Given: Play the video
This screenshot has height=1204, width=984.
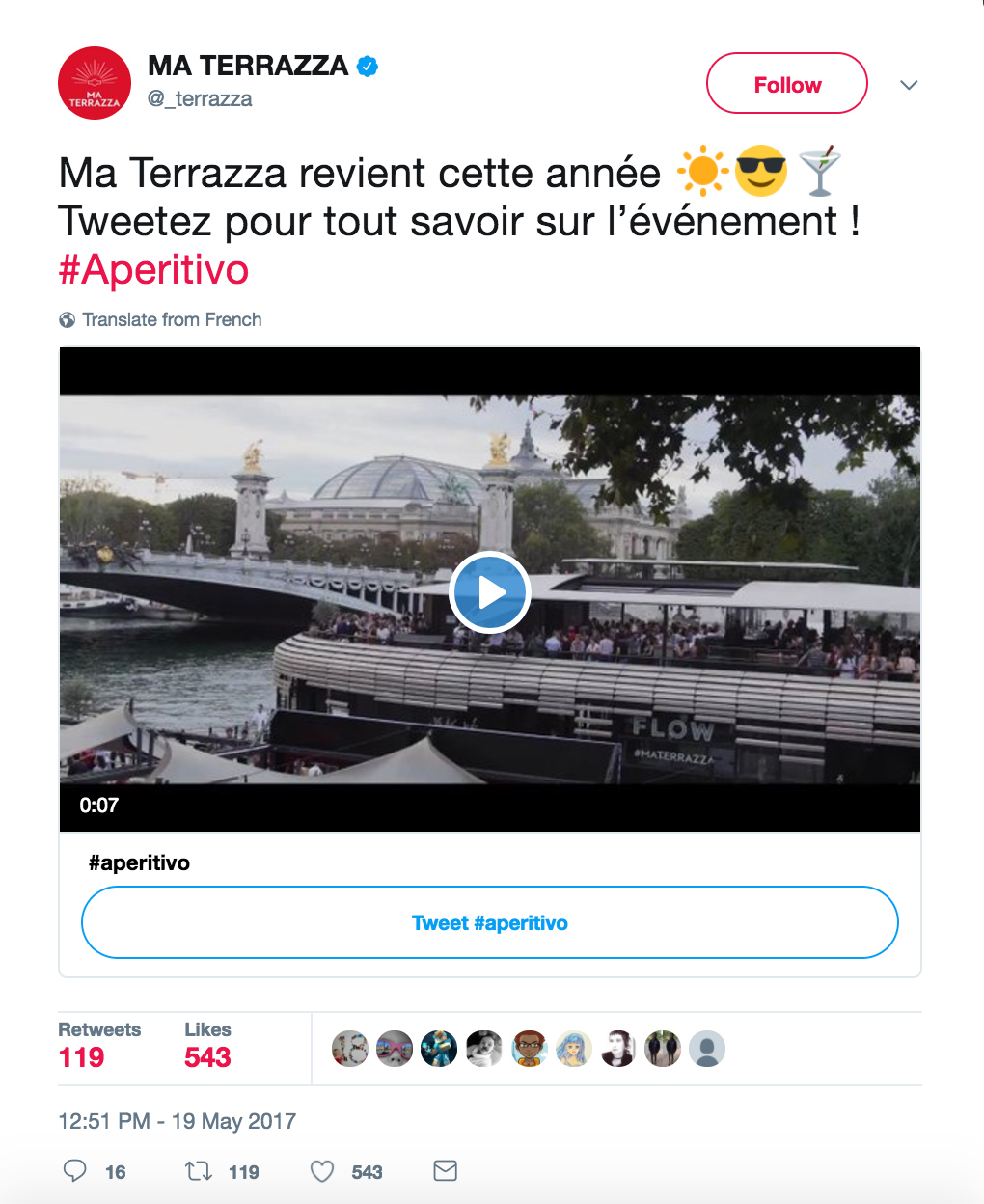Looking at the screenshot, I should pos(489,591).
